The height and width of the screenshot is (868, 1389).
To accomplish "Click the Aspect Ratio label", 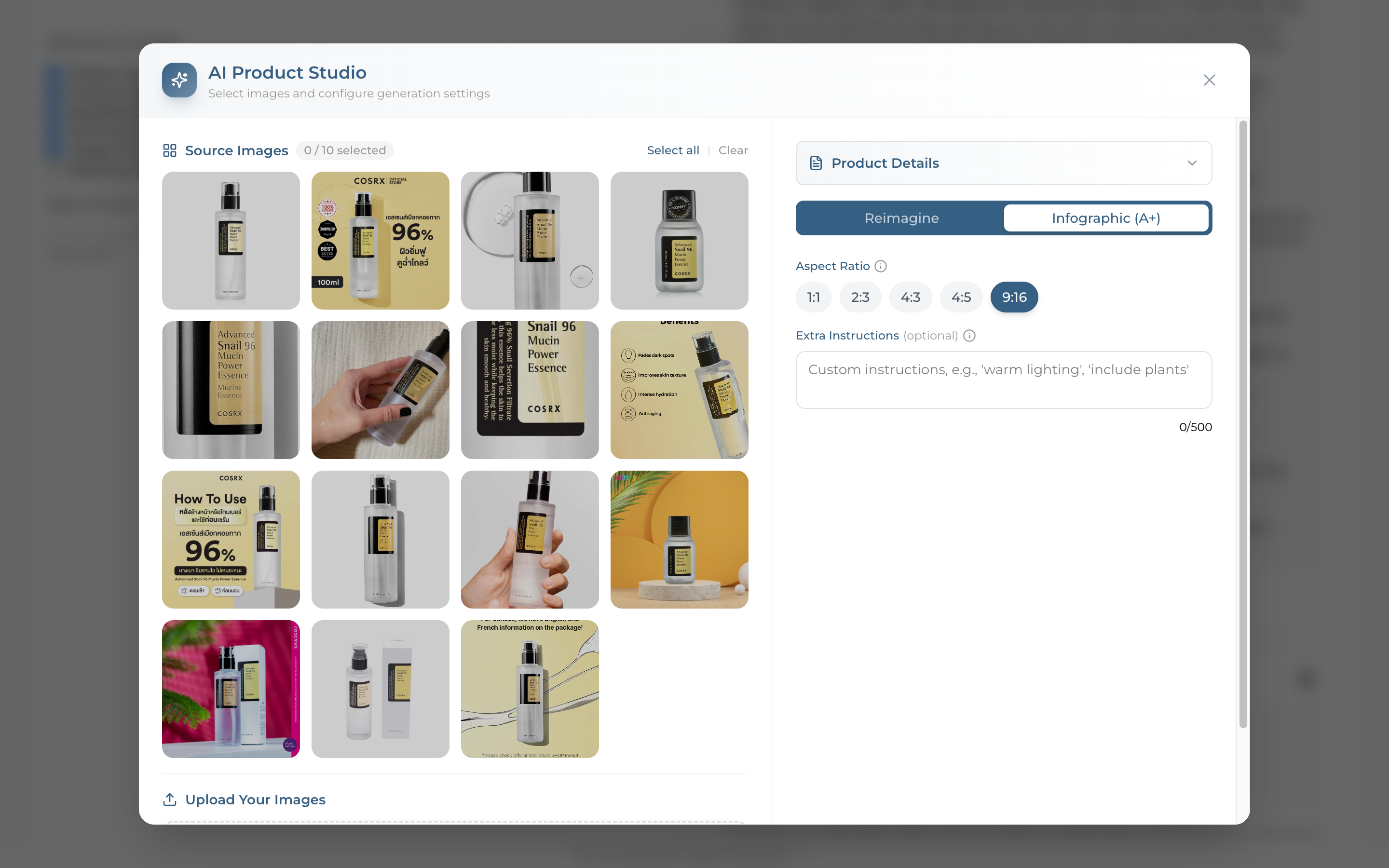I will coord(833,266).
